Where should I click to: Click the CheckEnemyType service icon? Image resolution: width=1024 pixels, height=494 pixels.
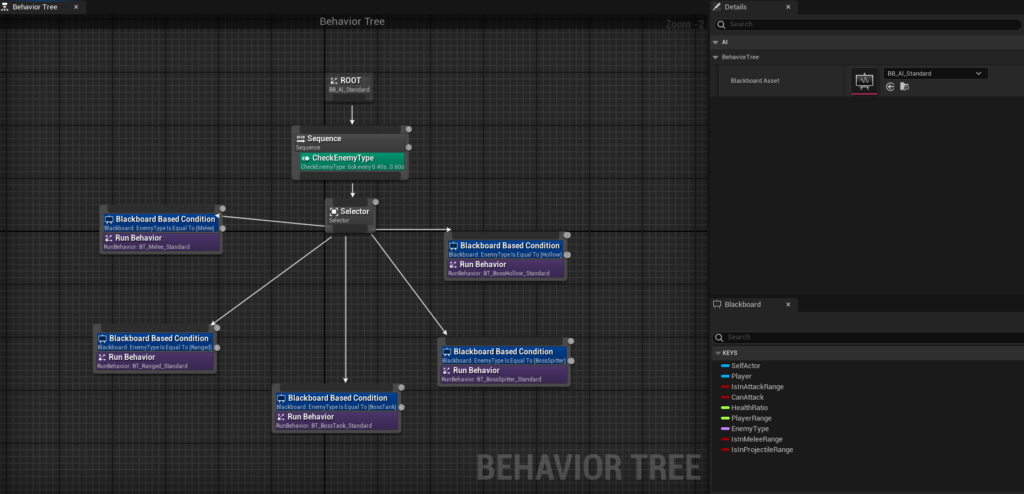click(x=305, y=158)
